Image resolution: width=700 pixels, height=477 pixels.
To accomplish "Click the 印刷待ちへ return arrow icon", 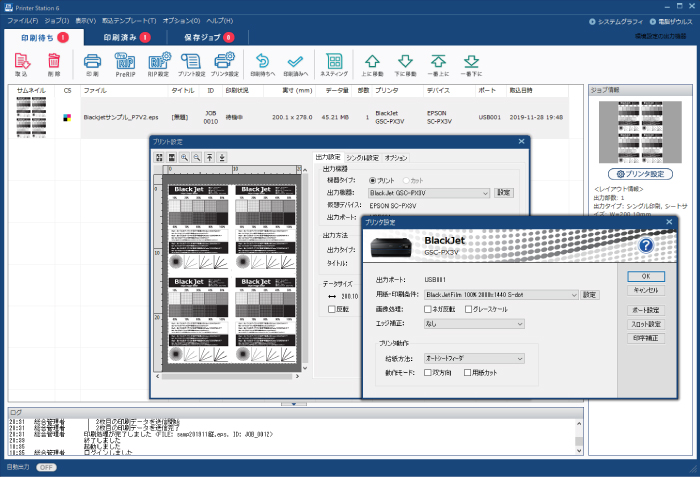I will click(x=262, y=64).
